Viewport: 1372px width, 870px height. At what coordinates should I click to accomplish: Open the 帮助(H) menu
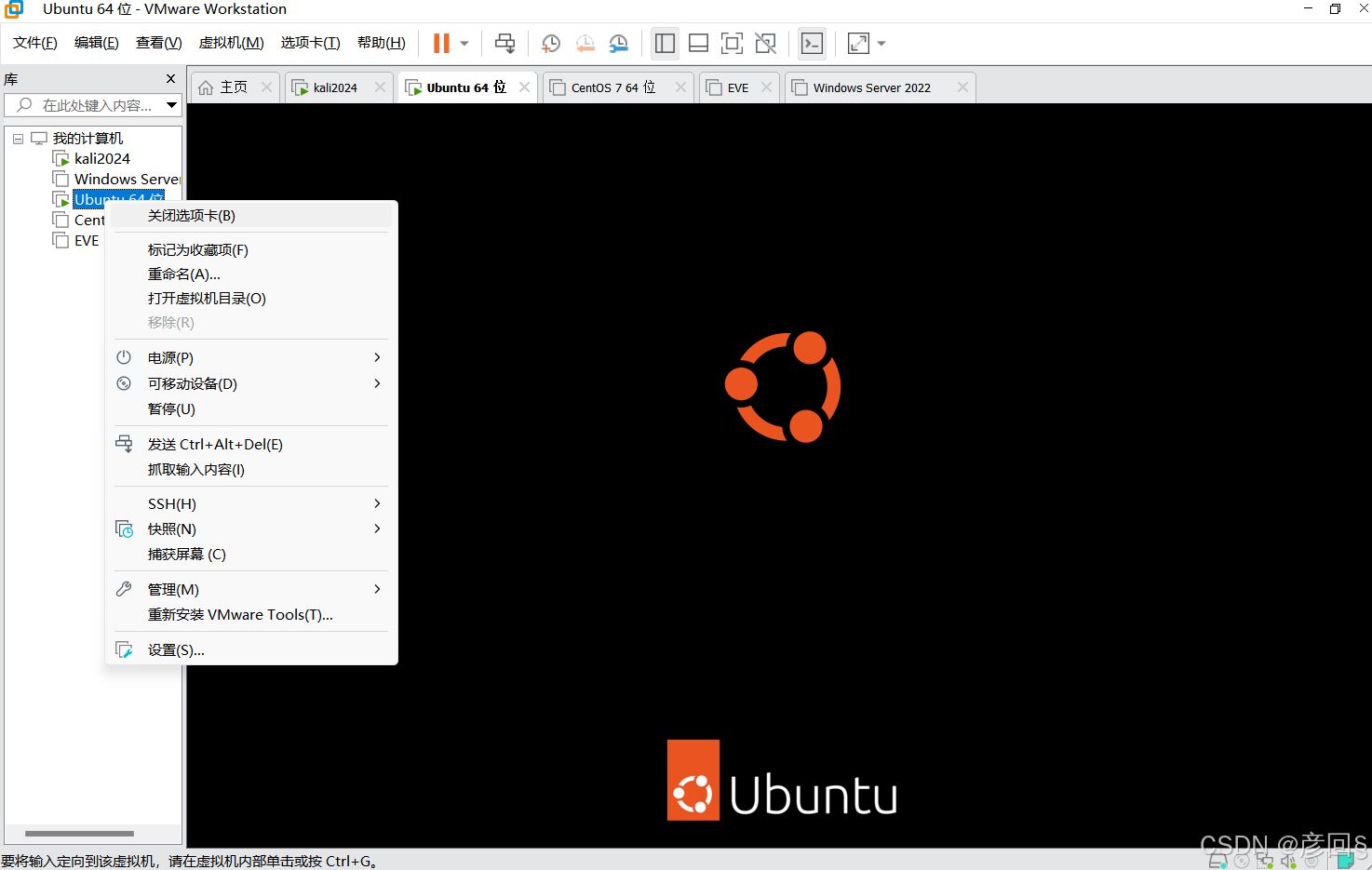pos(382,43)
